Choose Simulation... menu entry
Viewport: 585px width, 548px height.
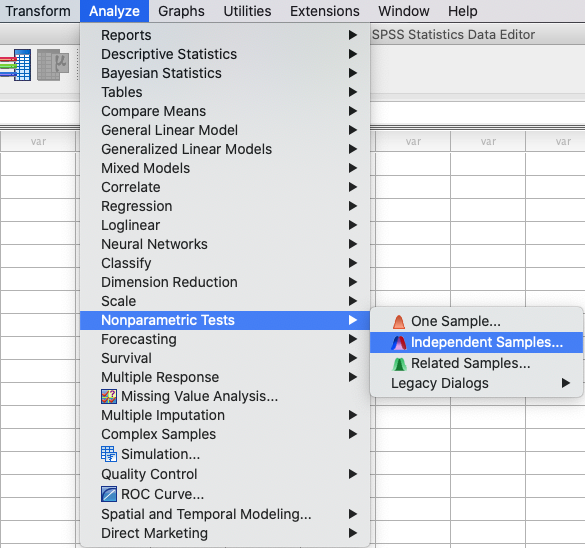click(x=225, y=454)
